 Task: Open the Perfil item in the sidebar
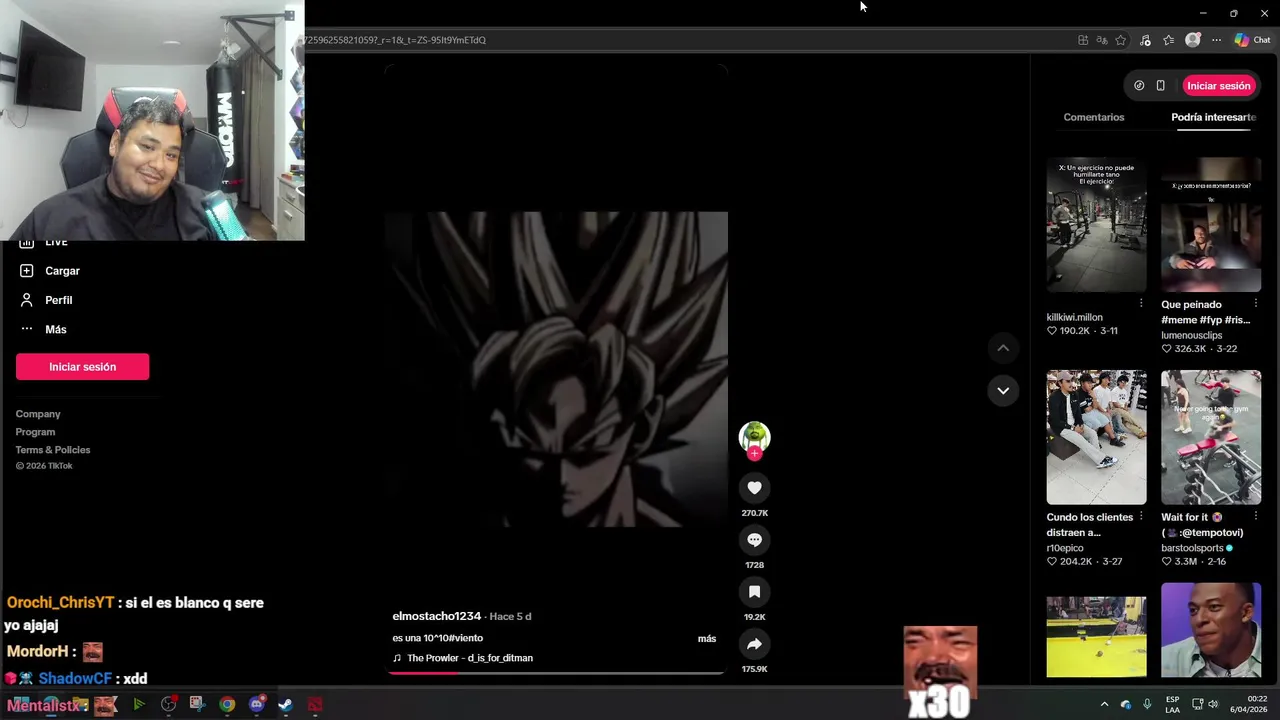click(x=58, y=300)
